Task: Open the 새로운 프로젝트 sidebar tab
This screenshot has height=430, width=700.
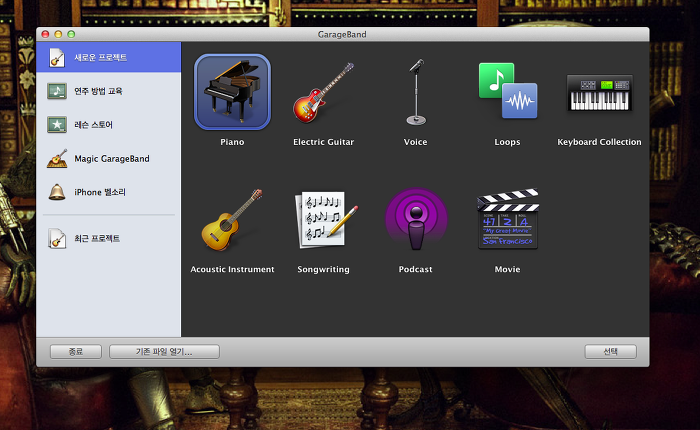Action: tap(108, 57)
